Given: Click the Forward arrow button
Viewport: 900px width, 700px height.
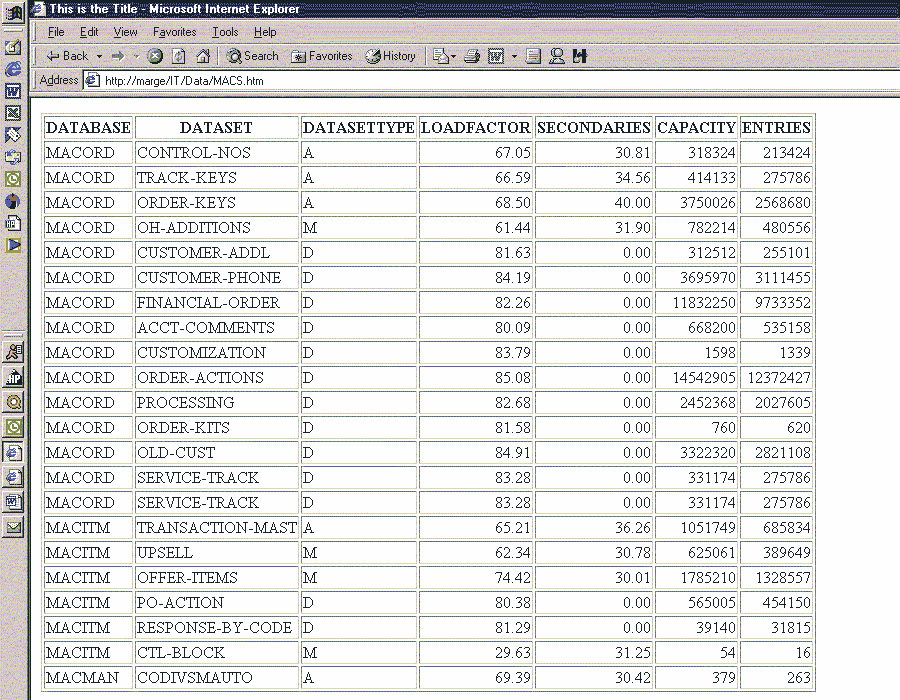Looking at the screenshot, I should [x=118, y=56].
